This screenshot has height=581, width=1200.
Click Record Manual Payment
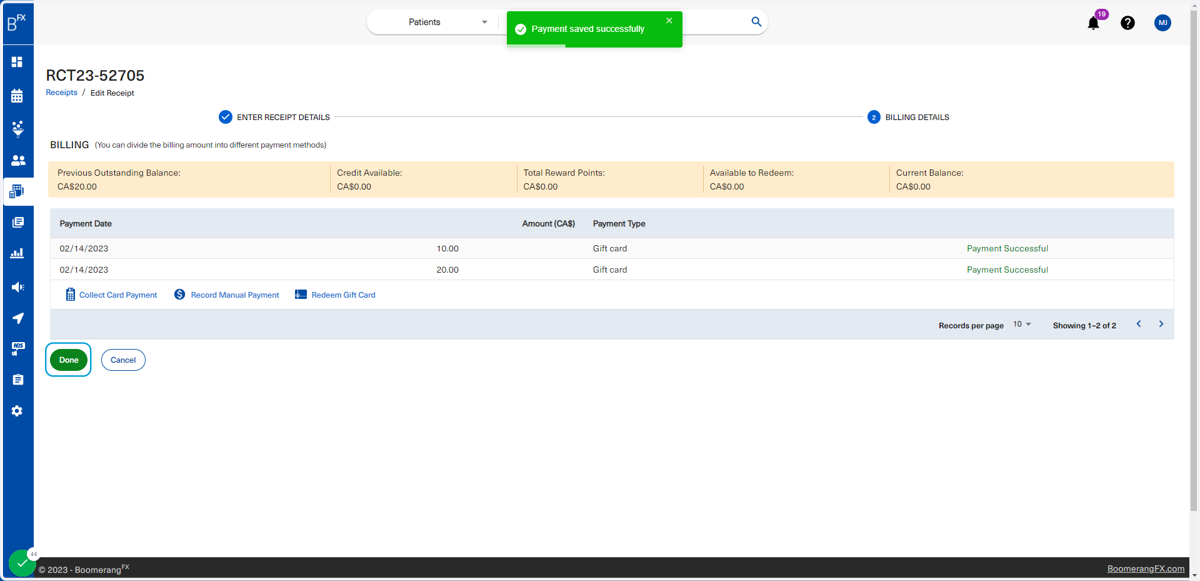tap(226, 295)
